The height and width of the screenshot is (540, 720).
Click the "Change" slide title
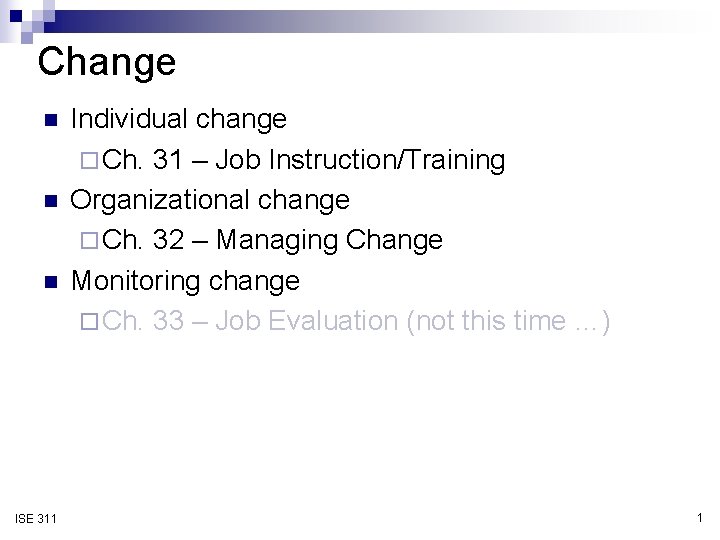(106, 62)
